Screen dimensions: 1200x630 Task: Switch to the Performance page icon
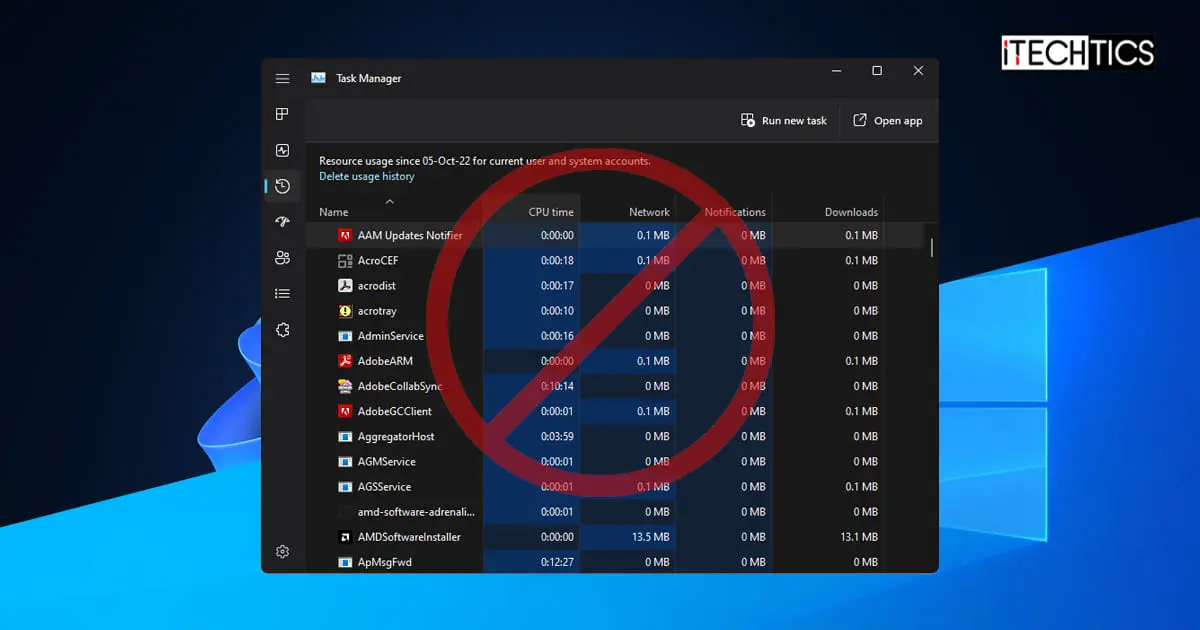click(283, 150)
